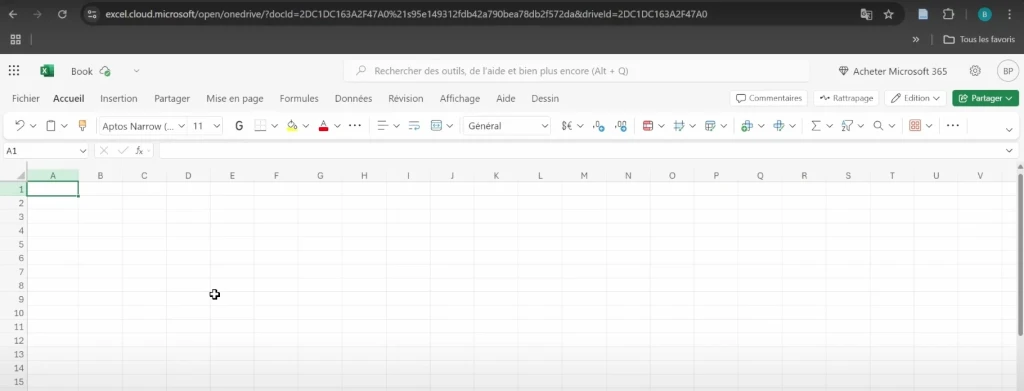Open the Fichier menu

tap(25, 99)
